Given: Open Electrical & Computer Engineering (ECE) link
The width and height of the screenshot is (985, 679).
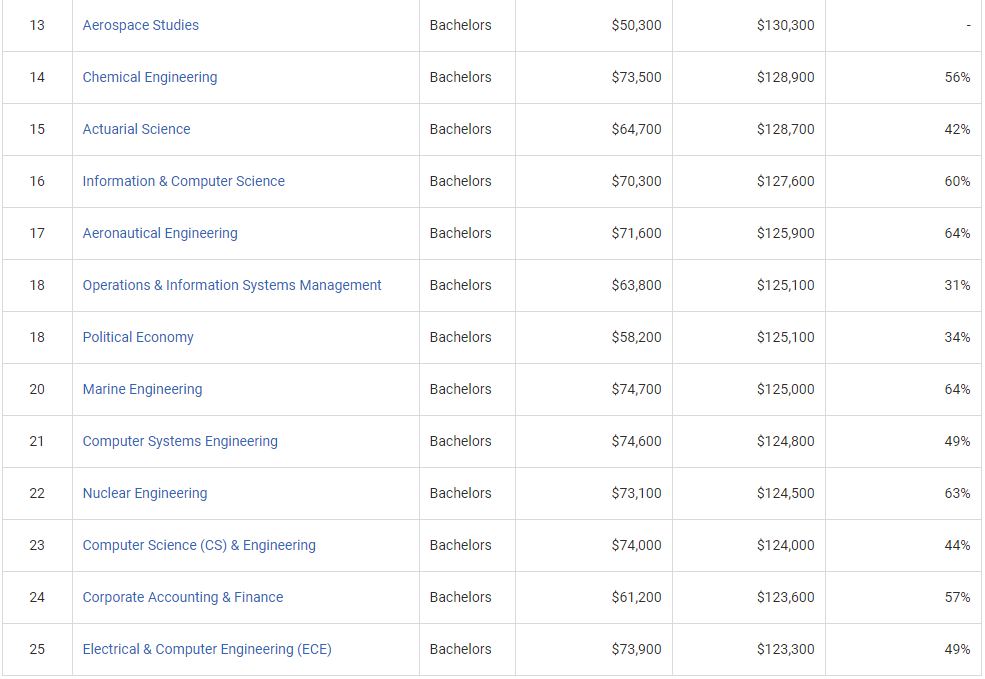Looking at the screenshot, I should [x=207, y=649].
